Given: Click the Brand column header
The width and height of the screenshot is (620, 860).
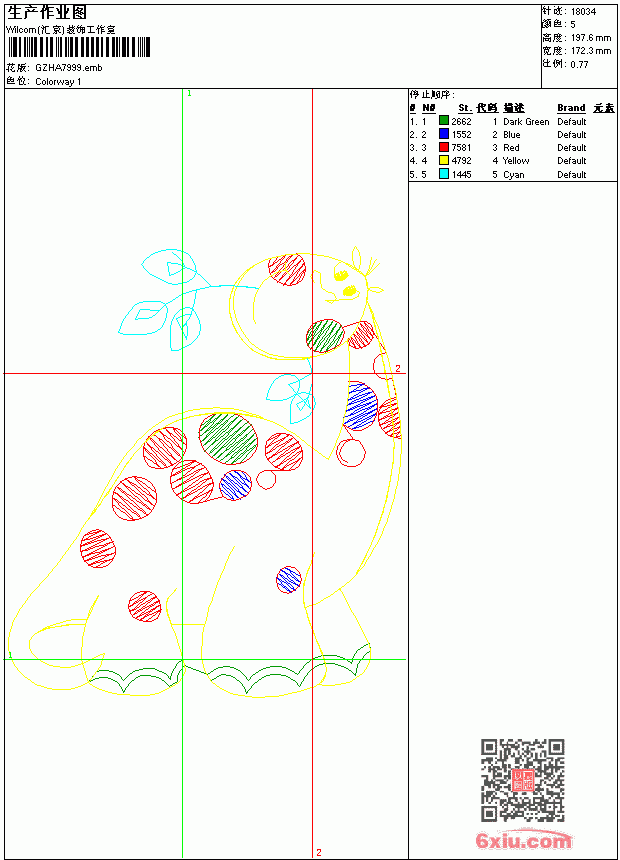Looking at the screenshot, I should (571, 108).
